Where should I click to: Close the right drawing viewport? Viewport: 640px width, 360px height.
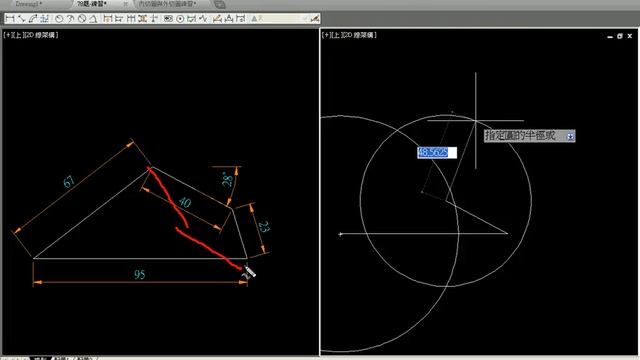pyautogui.click(x=630, y=36)
